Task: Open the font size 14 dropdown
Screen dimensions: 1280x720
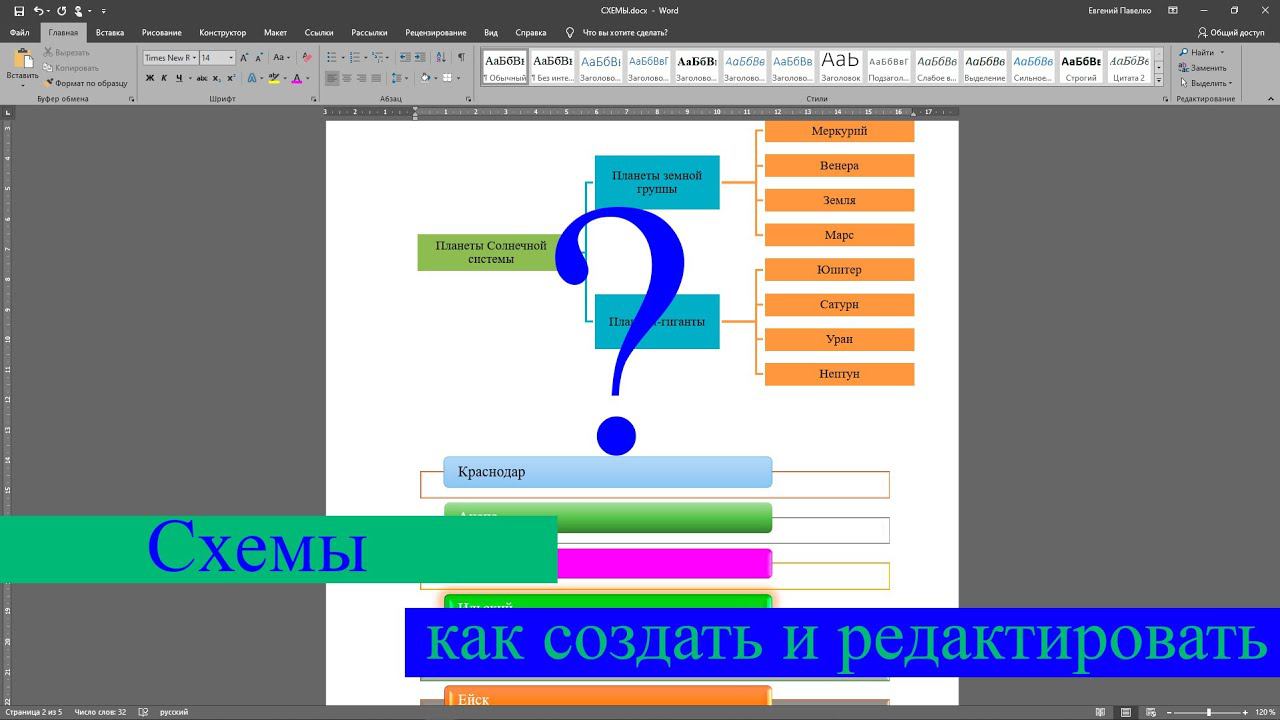Action: pyautogui.click(x=230, y=58)
